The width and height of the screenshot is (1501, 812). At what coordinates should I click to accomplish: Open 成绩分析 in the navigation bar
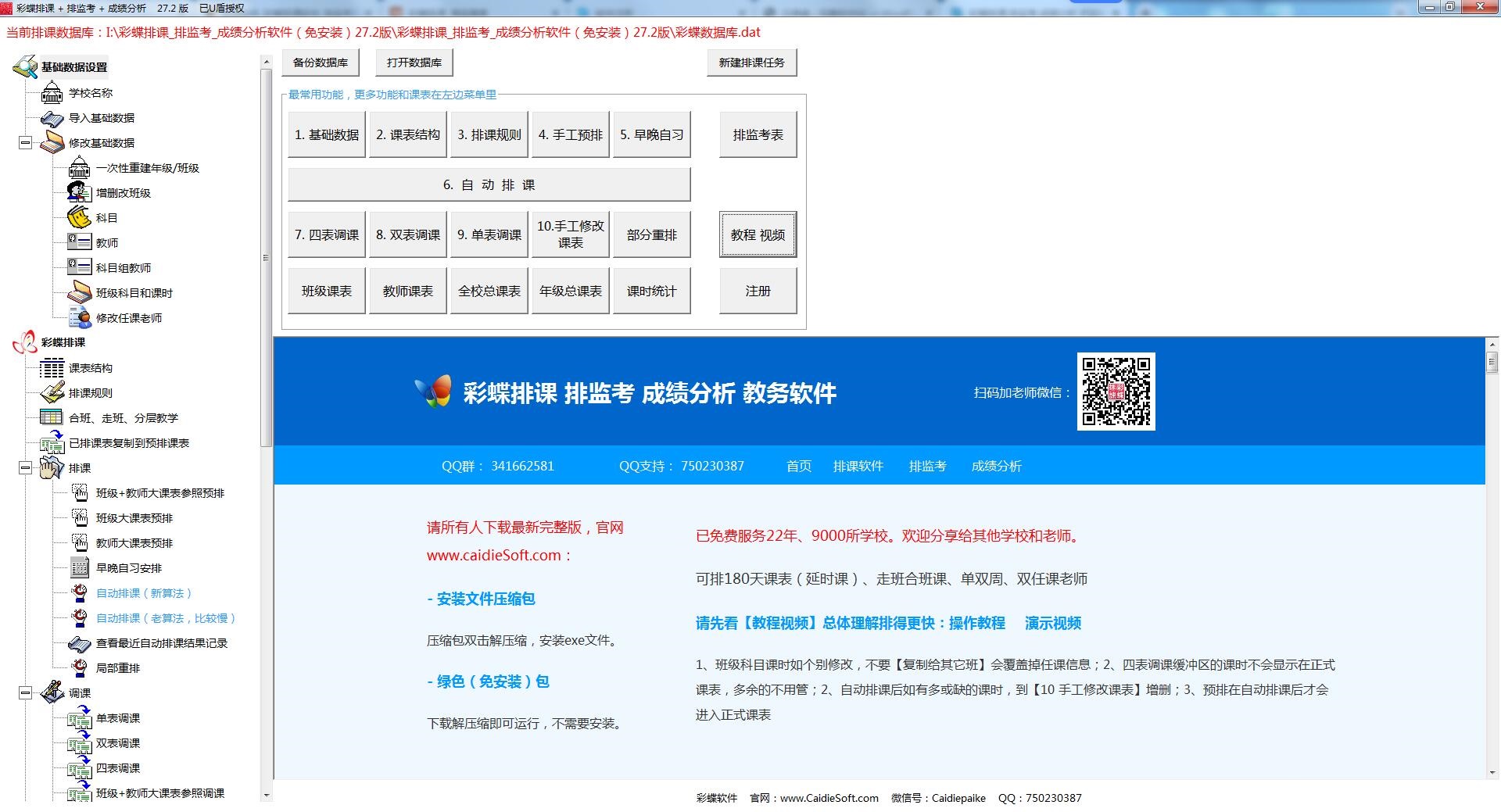click(x=996, y=467)
